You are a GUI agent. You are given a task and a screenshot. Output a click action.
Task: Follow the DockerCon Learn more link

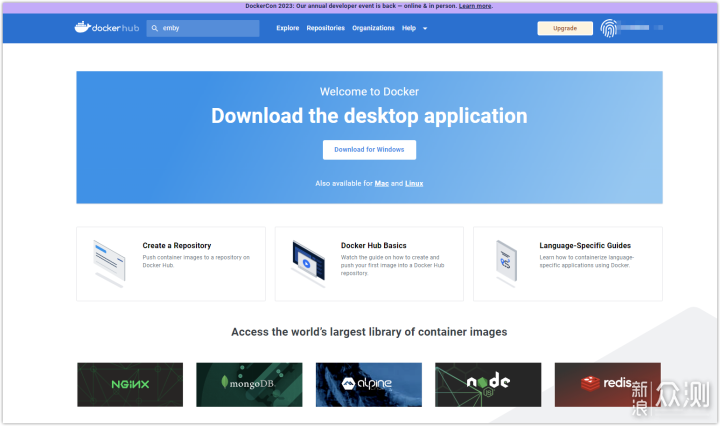475,6
